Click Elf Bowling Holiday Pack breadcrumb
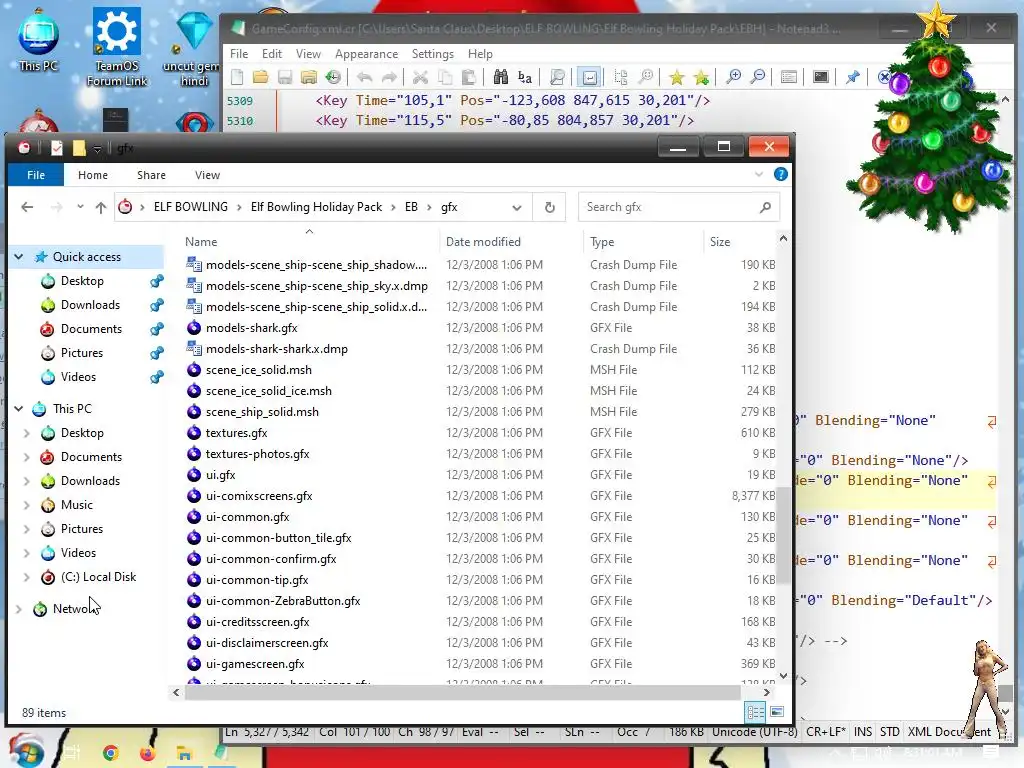The width and height of the screenshot is (1024, 768). tap(316, 207)
